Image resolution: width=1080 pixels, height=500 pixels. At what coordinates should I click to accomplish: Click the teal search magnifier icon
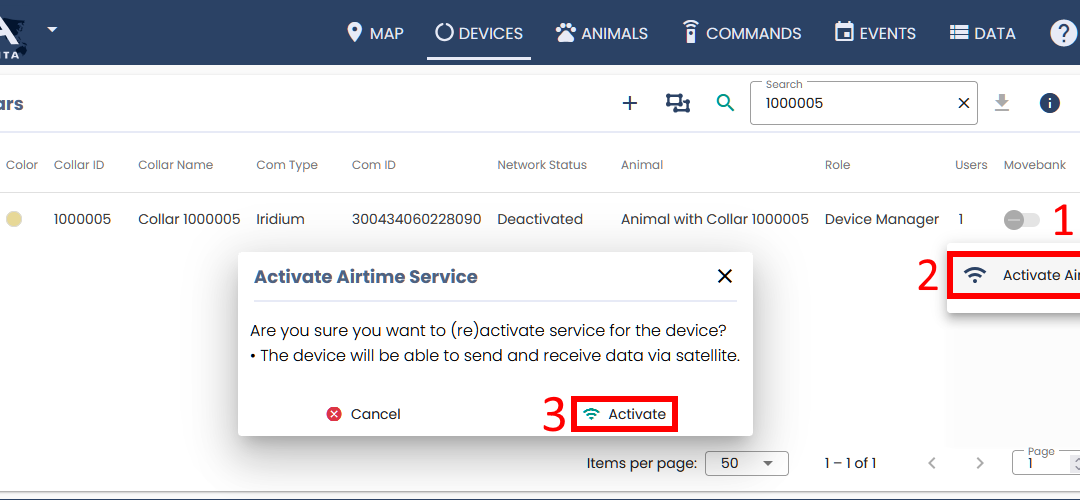[725, 103]
